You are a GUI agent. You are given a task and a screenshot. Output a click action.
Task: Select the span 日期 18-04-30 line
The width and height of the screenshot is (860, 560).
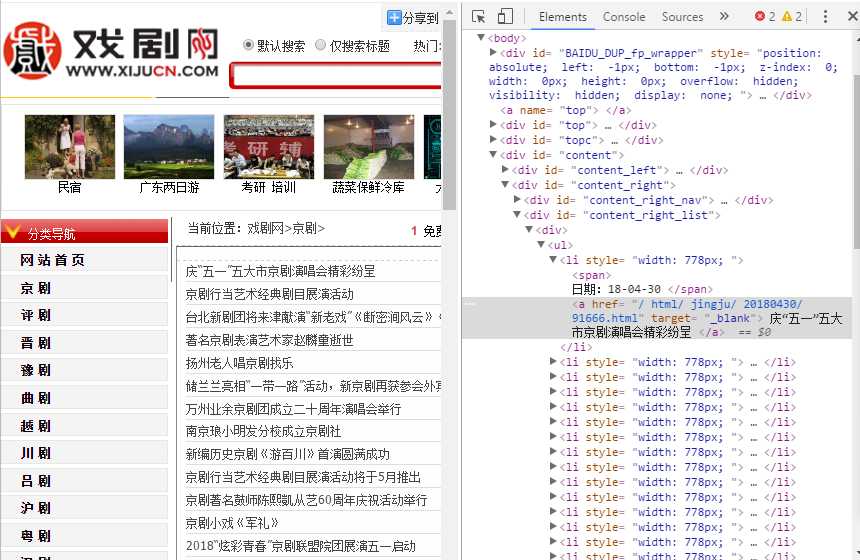(642, 282)
